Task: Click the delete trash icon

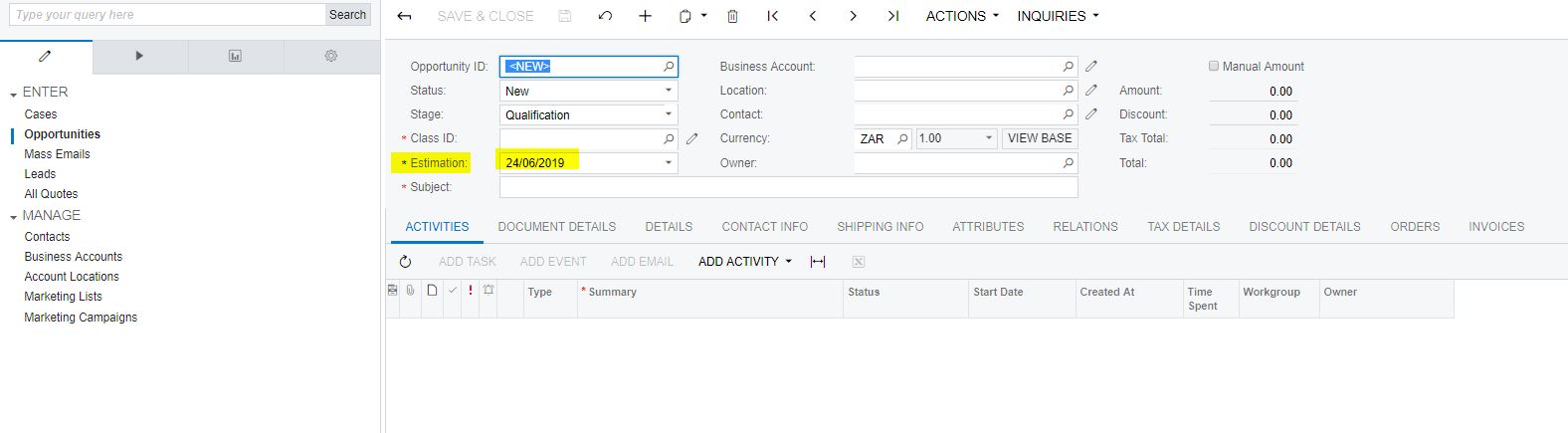Action: 732,16
